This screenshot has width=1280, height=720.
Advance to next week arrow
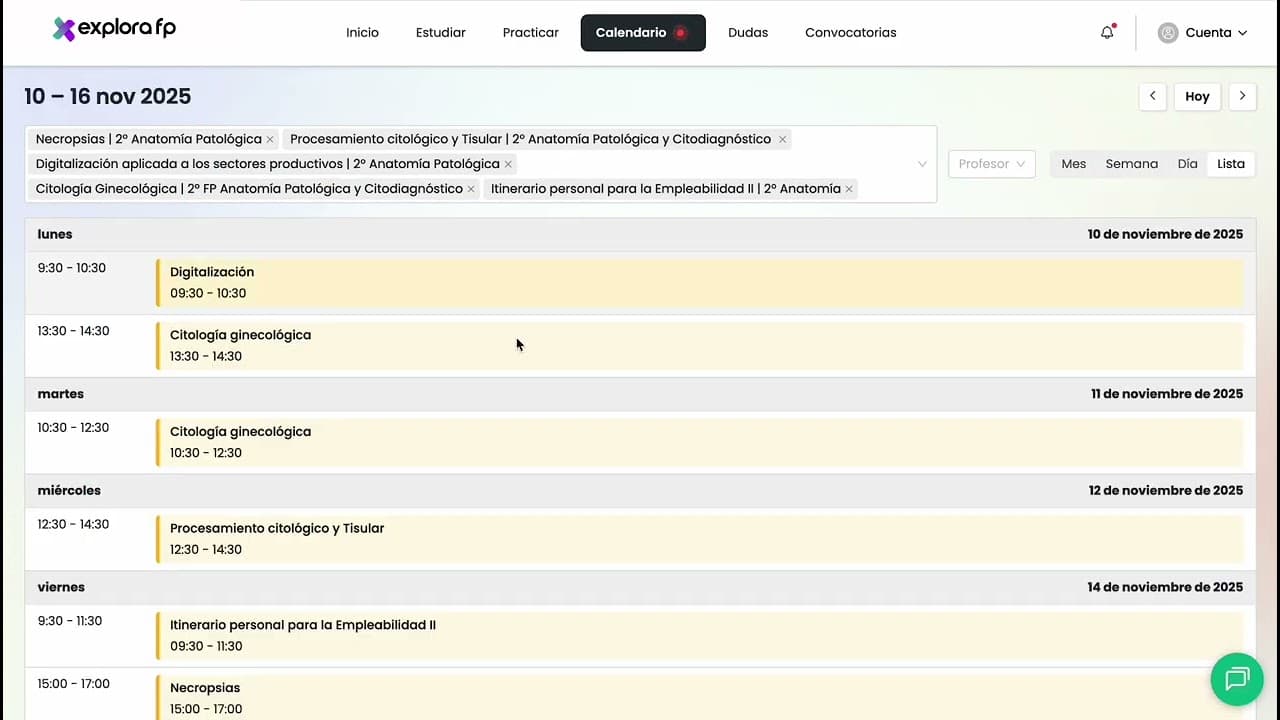click(x=1242, y=96)
